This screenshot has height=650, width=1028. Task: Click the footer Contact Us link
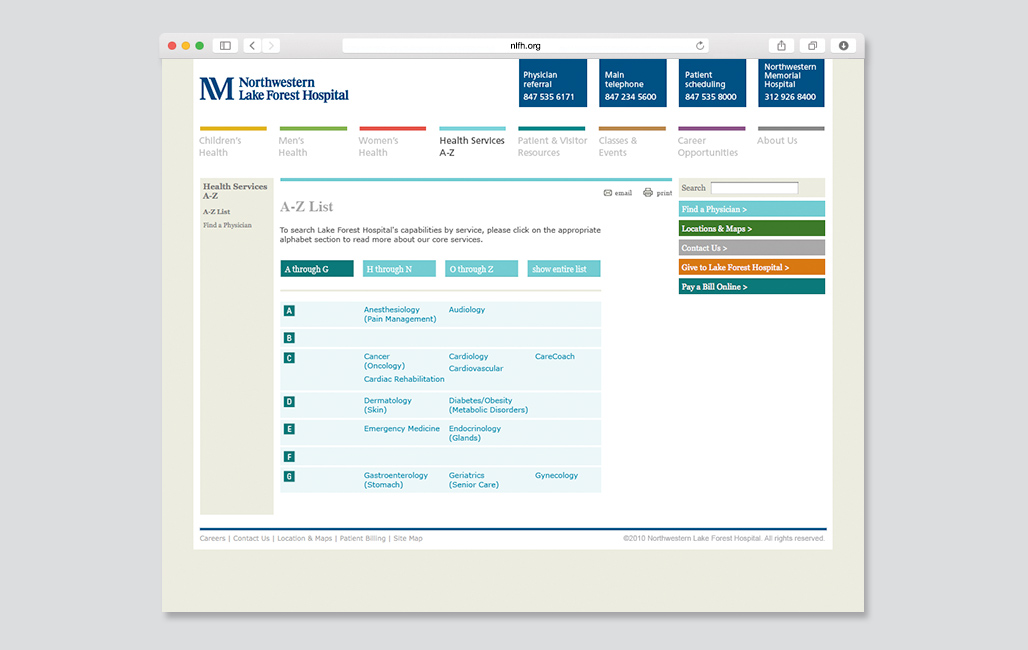tap(251, 538)
